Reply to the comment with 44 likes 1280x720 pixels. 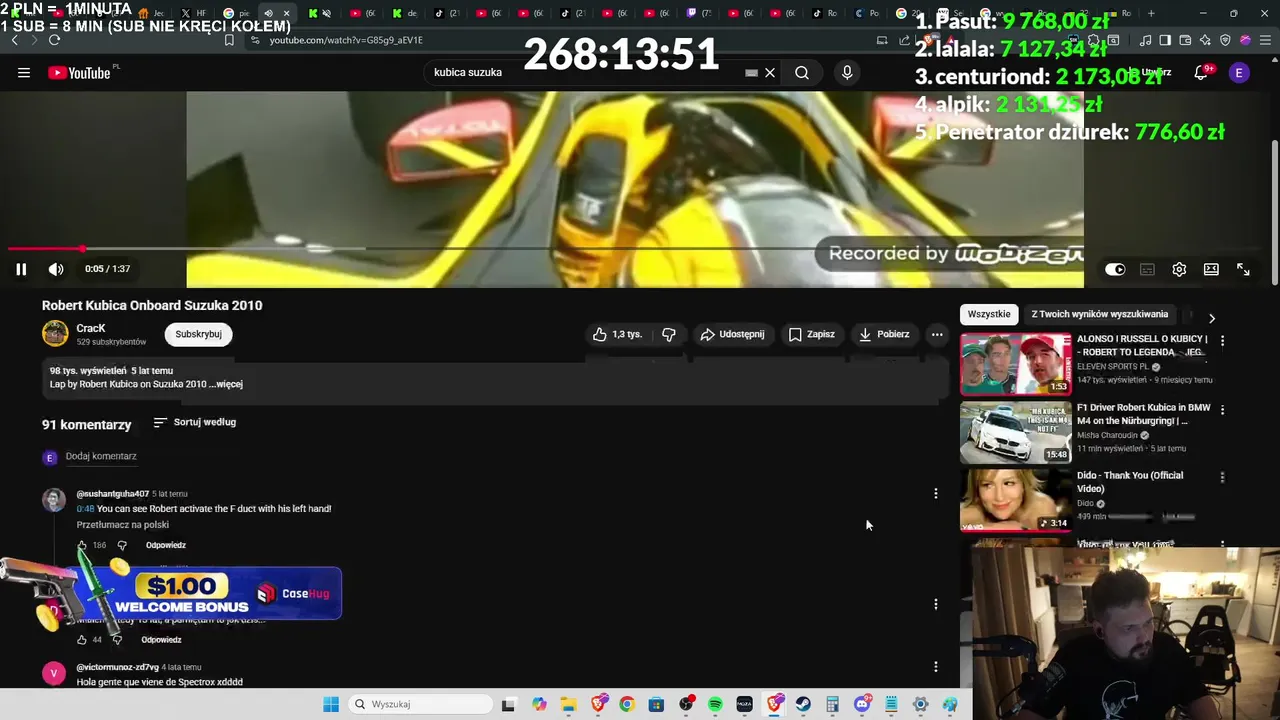click(161, 640)
